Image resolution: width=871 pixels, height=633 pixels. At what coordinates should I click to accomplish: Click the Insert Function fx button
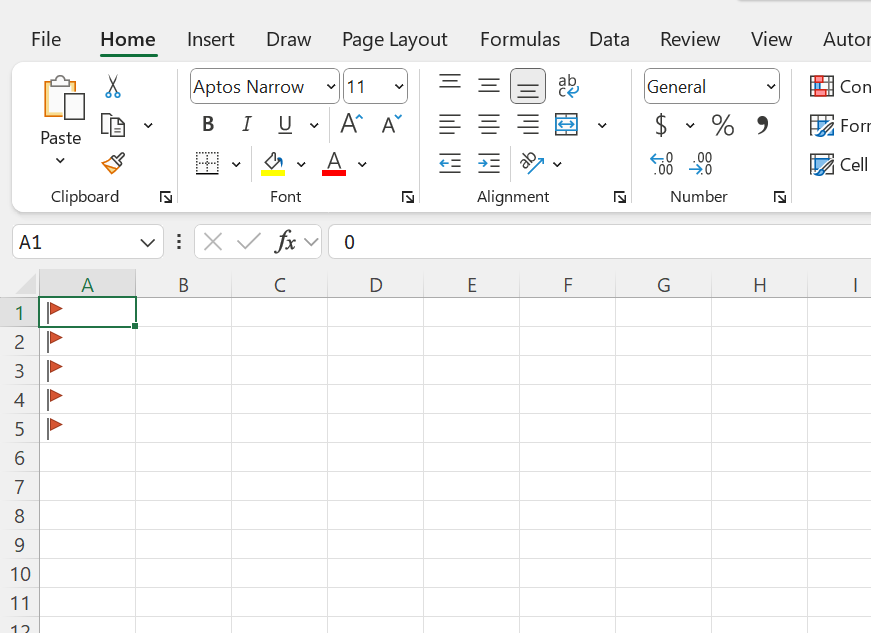point(285,242)
